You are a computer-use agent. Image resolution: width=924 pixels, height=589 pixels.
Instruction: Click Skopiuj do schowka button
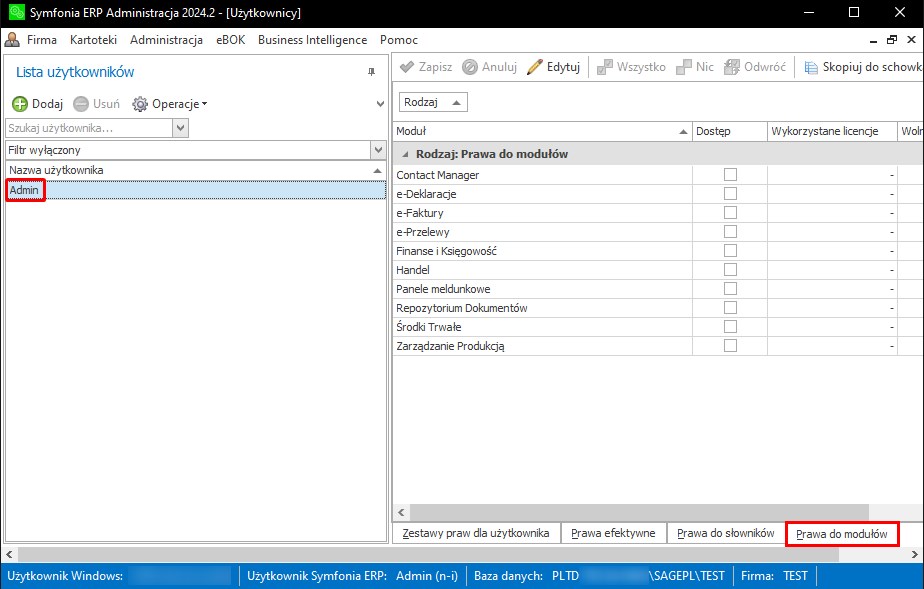point(863,67)
